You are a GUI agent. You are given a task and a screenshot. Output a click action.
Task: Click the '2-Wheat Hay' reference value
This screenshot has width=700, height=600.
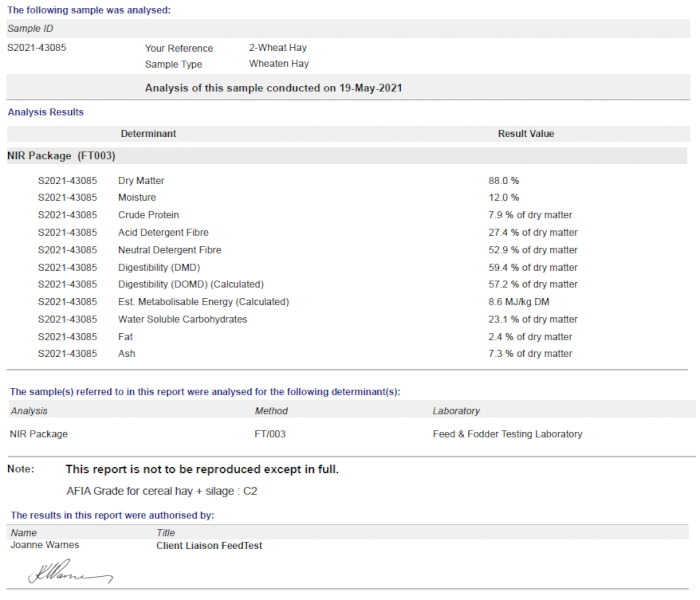(x=278, y=48)
